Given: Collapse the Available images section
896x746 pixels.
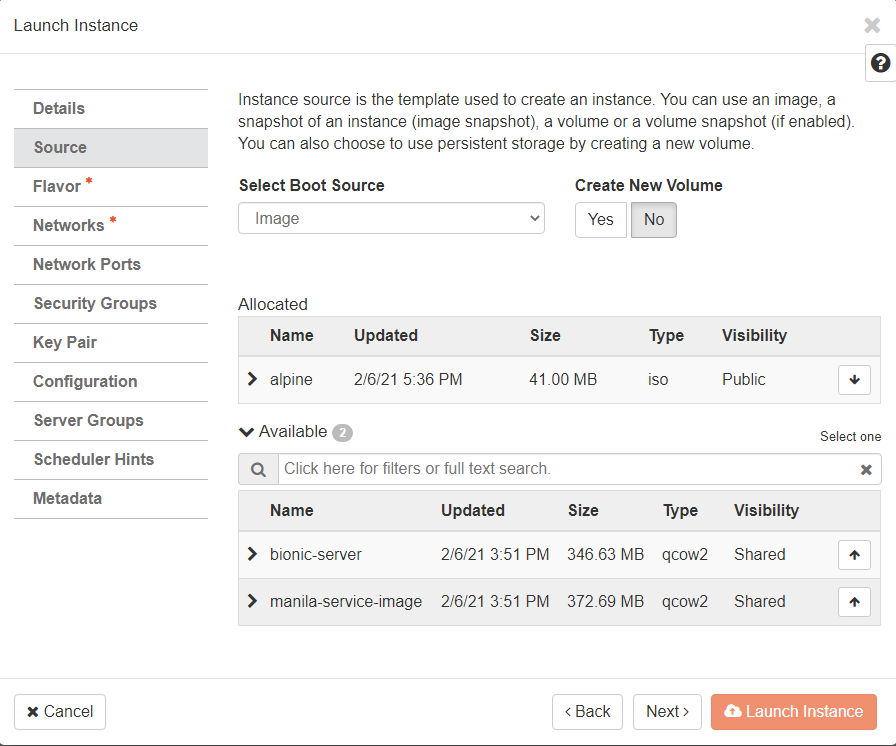Looking at the screenshot, I should tap(247, 432).
